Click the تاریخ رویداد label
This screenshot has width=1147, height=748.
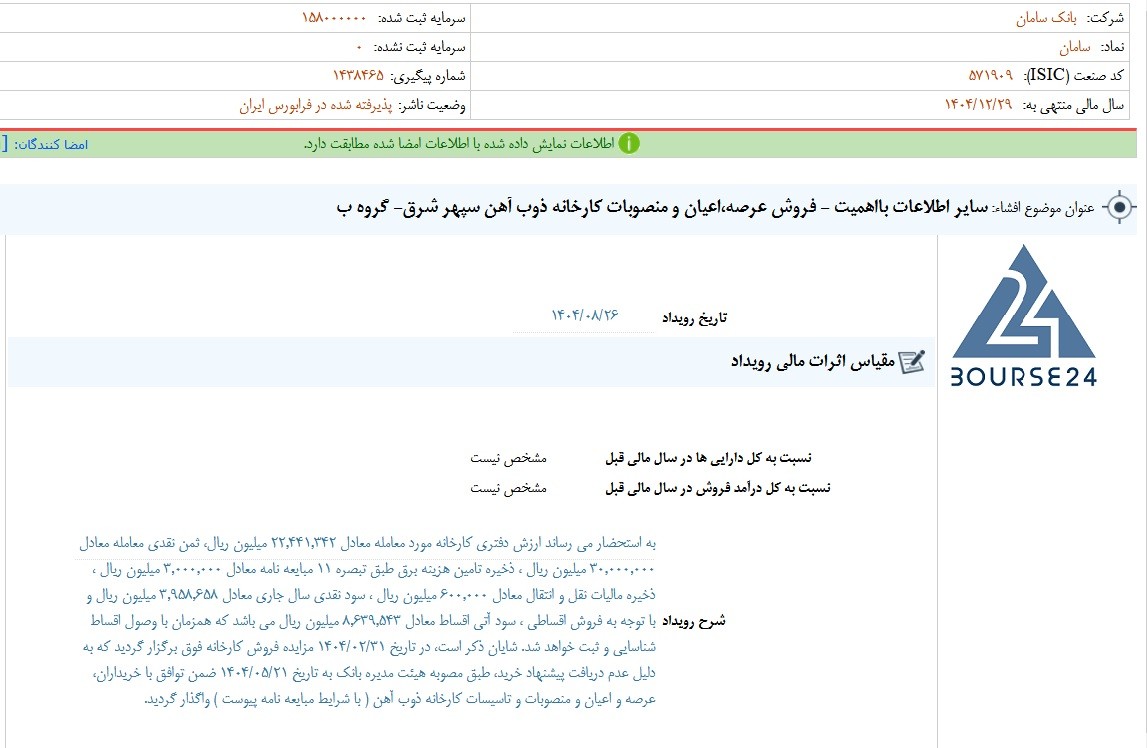click(694, 317)
